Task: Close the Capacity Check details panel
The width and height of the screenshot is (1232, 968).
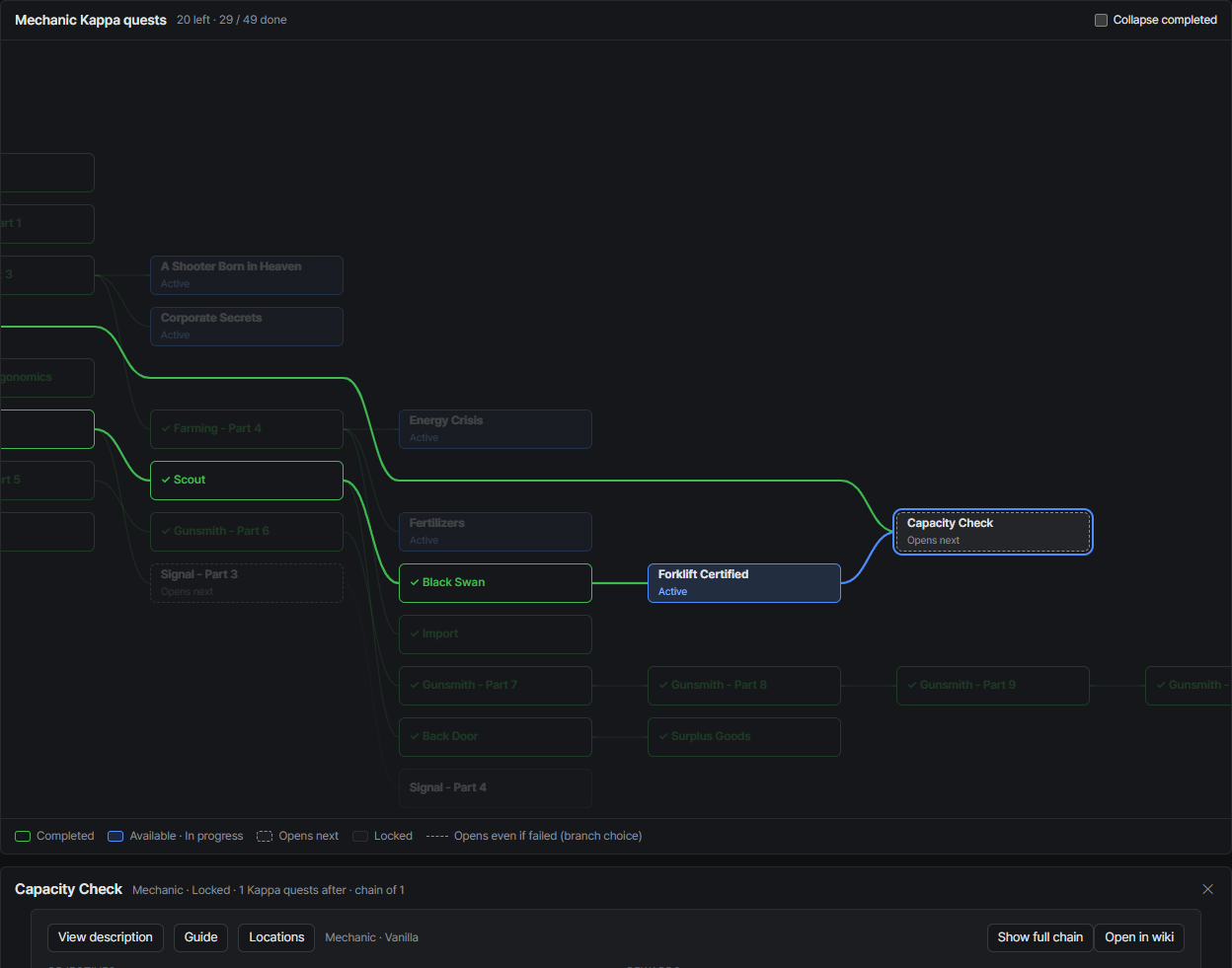Action: click(1207, 889)
